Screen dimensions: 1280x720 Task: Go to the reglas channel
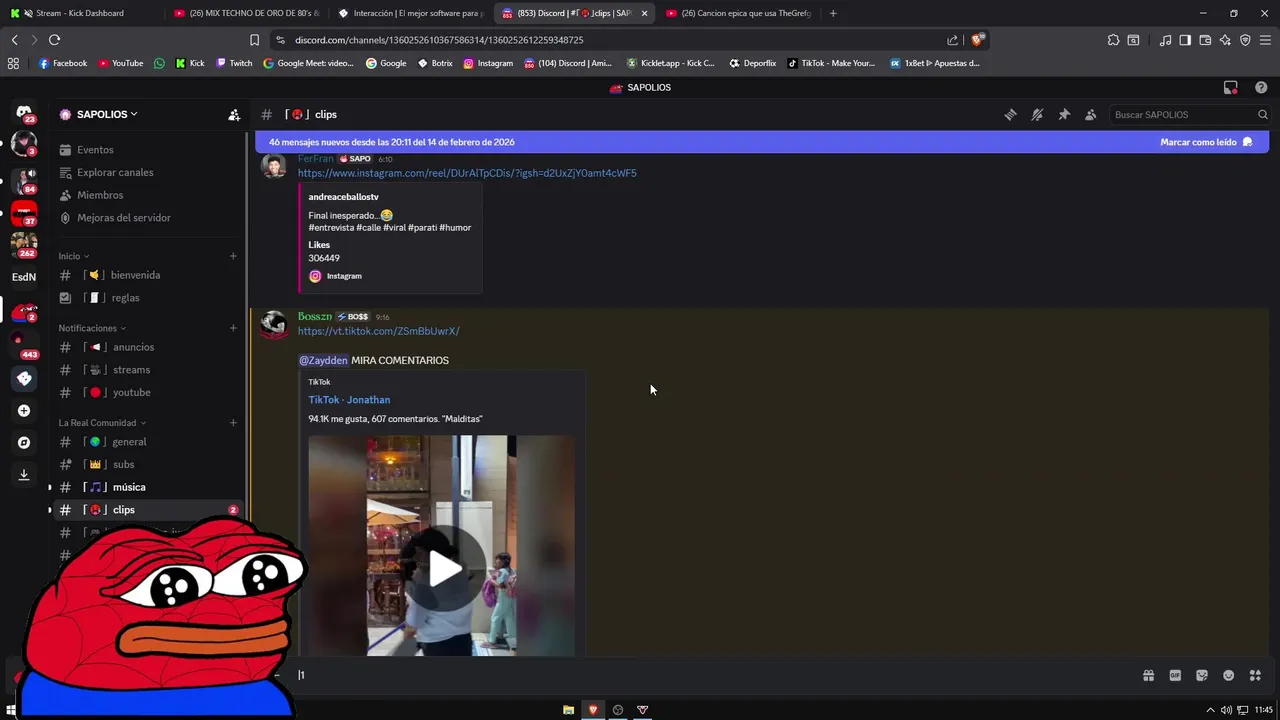[148, 298]
